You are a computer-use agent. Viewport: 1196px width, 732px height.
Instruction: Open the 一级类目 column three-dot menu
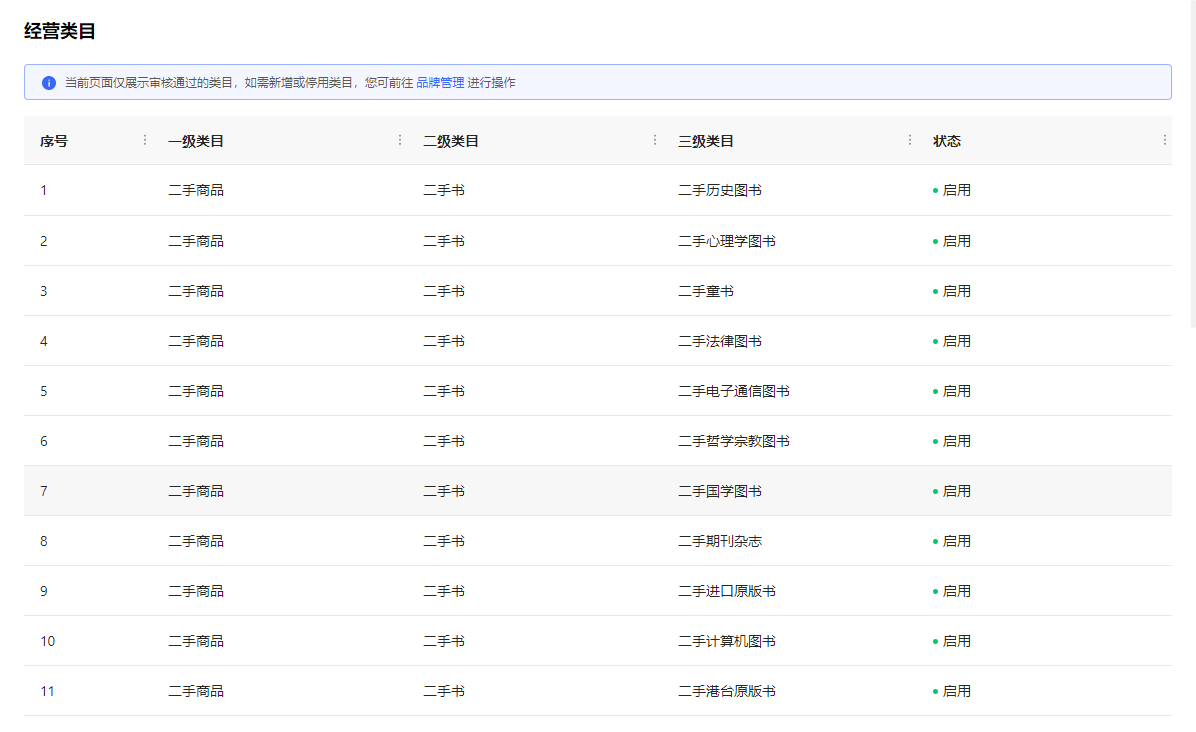point(400,141)
